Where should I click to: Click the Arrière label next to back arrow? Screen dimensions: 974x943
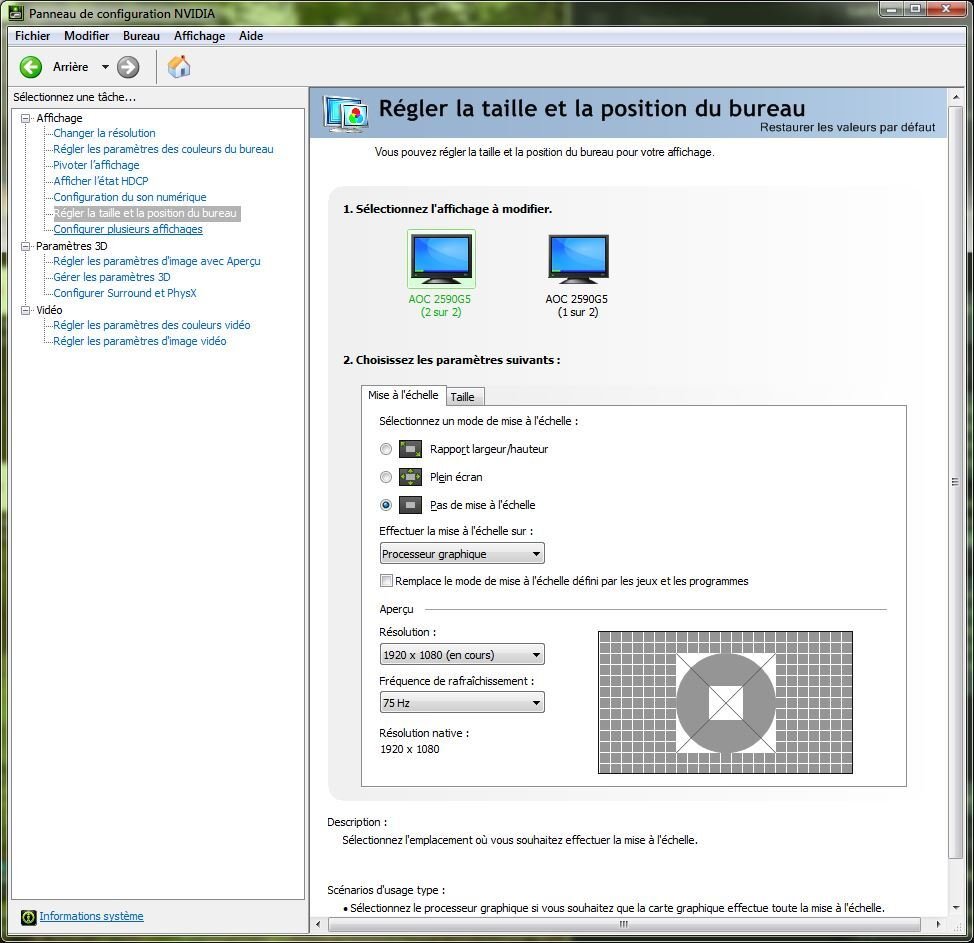coord(70,67)
